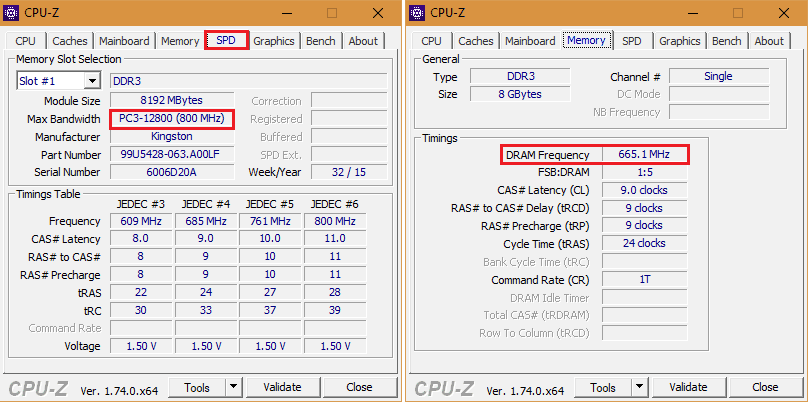809x403 pixels.
Task: Click the Part Number field showing 99U5428-063.A00LF
Action: (x=171, y=155)
